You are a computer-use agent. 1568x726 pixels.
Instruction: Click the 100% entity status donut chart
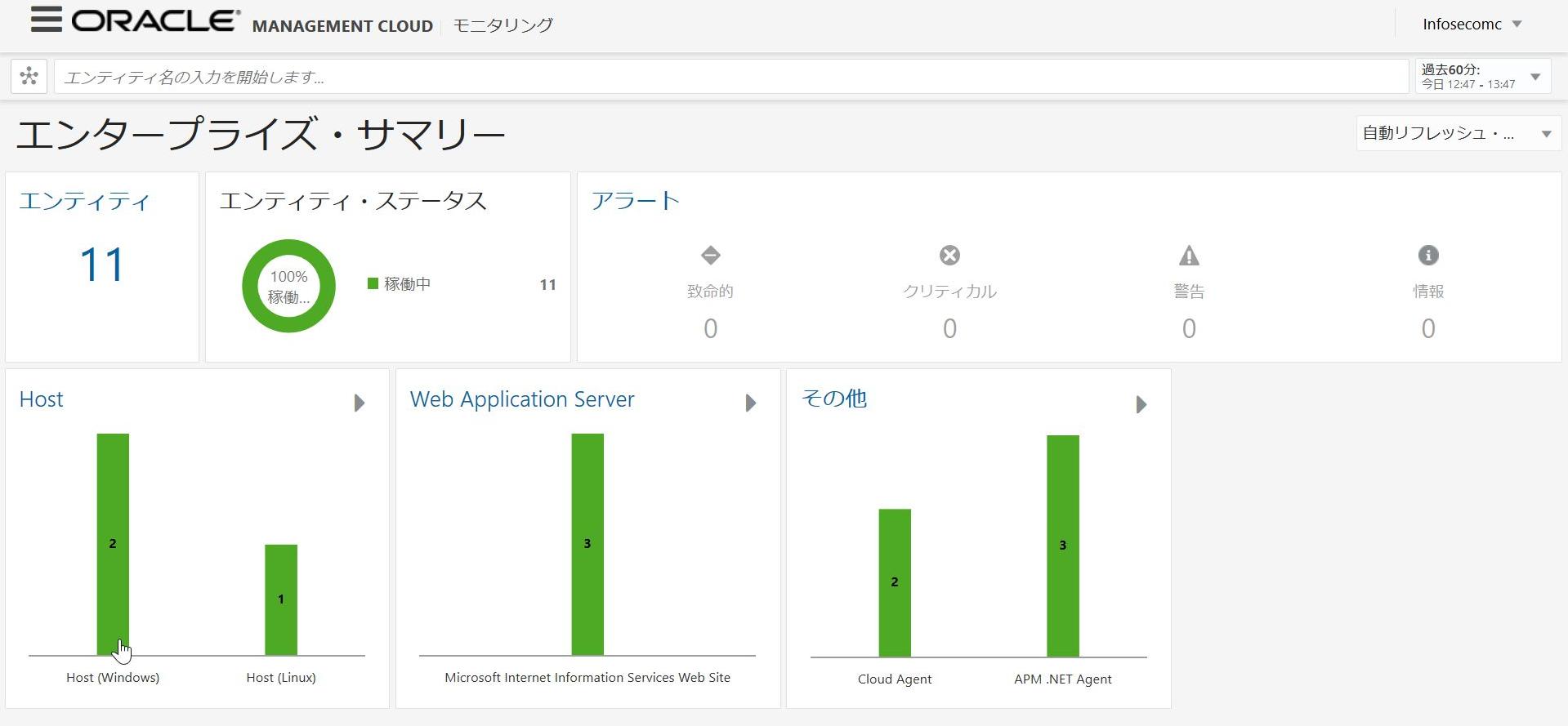point(289,286)
